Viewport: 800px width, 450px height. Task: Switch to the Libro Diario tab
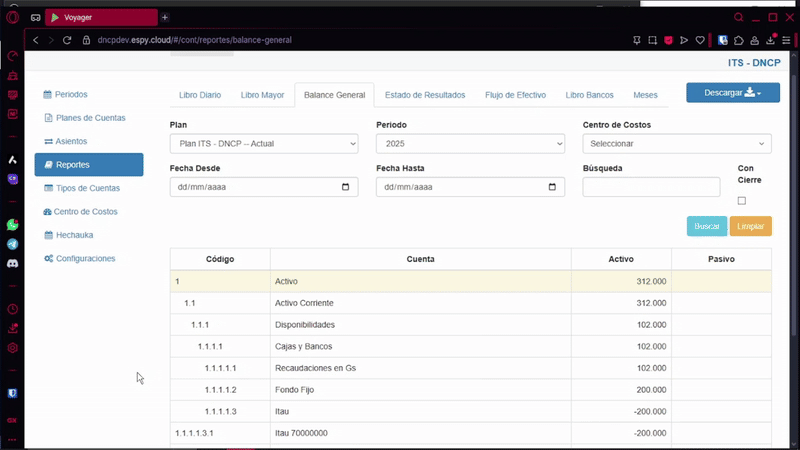200,95
